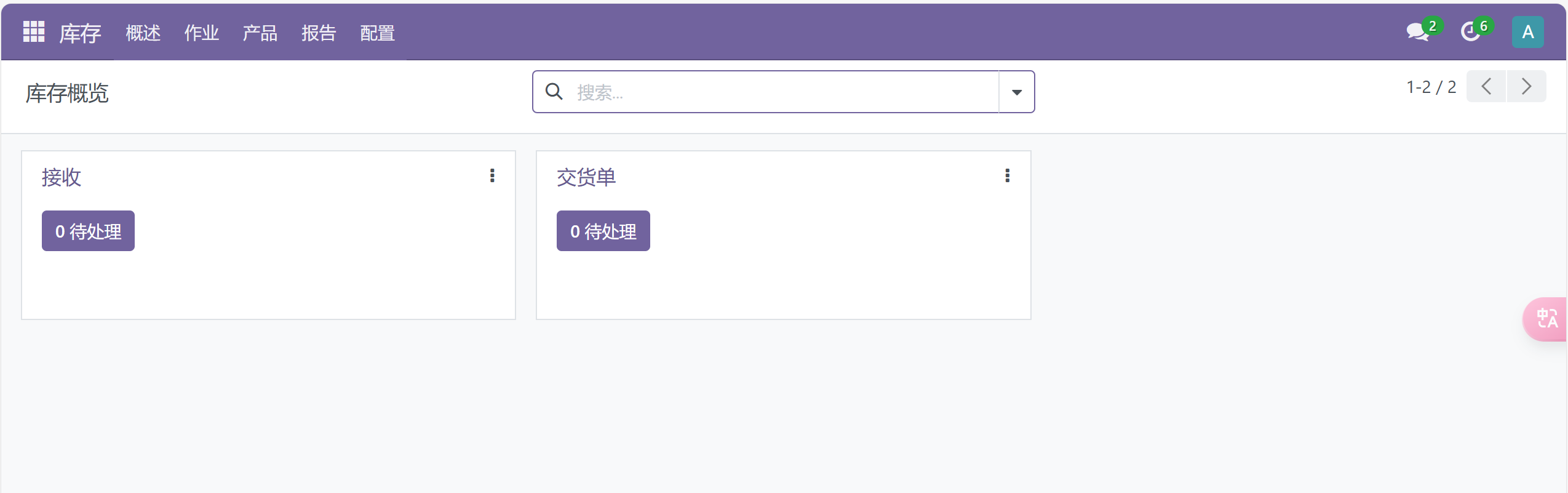
Task: Open the activities clock icon
Action: pyautogui.click(x=1470, y=32)
